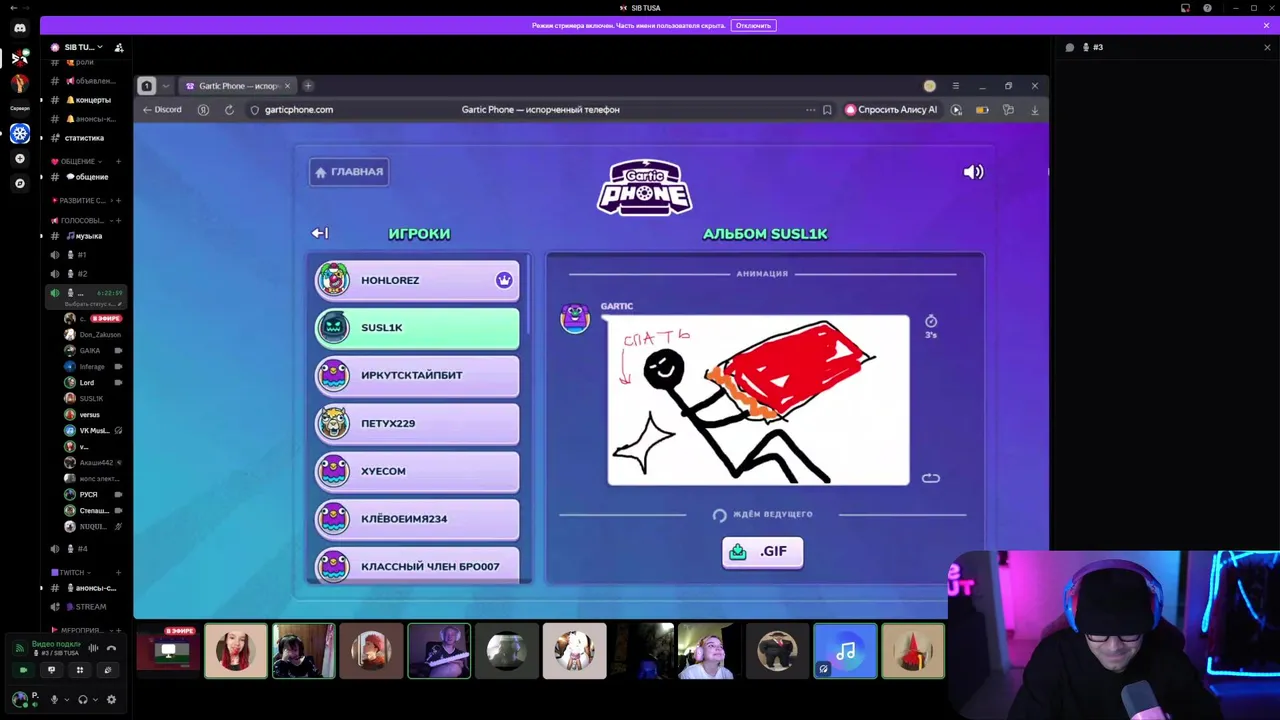Viewport: 1280px width, 720px height.
Task: Click the invite people icon
Action: point(119,47)
